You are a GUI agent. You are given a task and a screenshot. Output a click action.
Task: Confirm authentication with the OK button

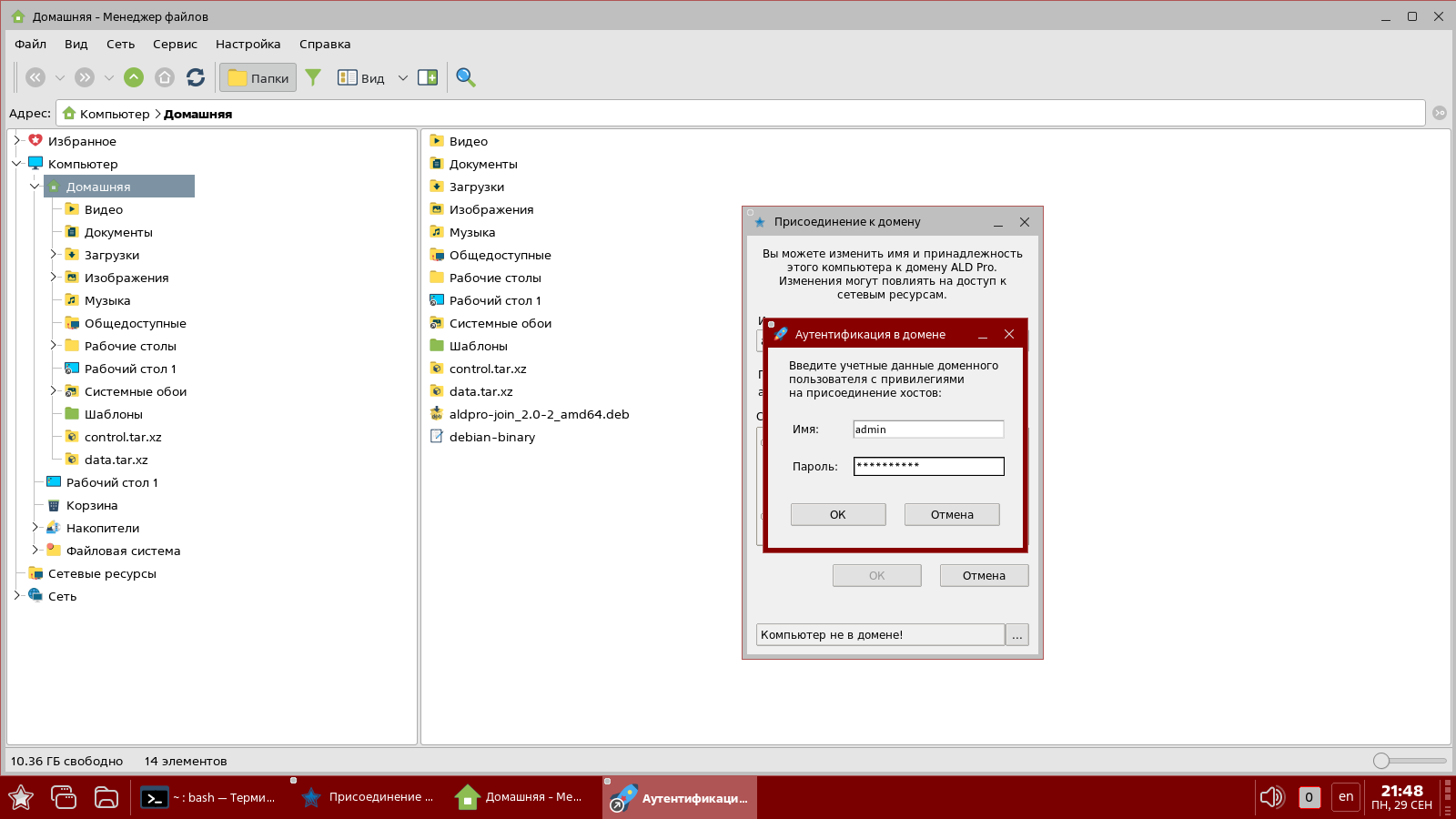point(837,514)
